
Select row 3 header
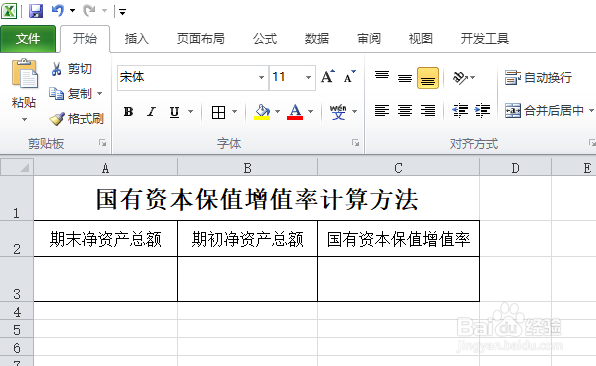coord(17,279)
